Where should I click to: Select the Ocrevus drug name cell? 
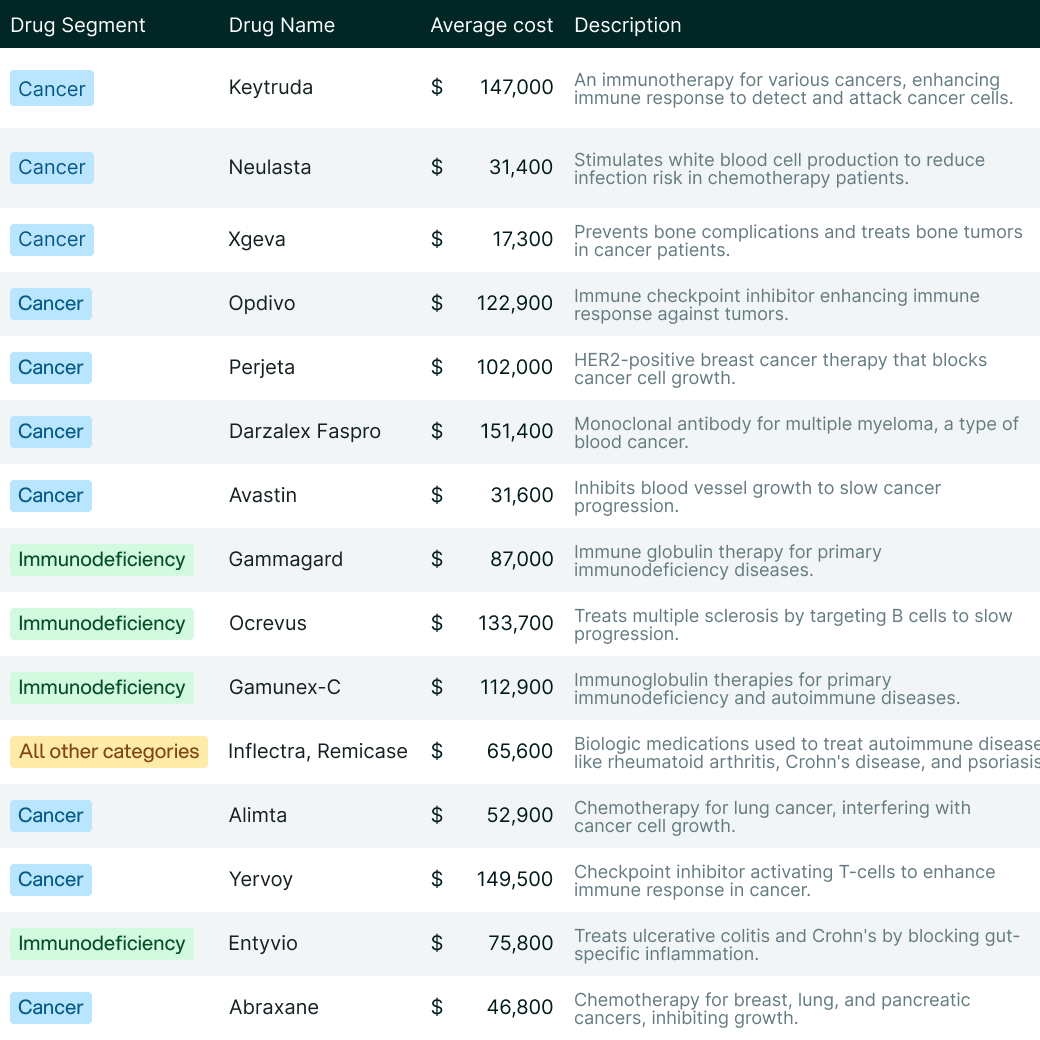tap(268, 623)
